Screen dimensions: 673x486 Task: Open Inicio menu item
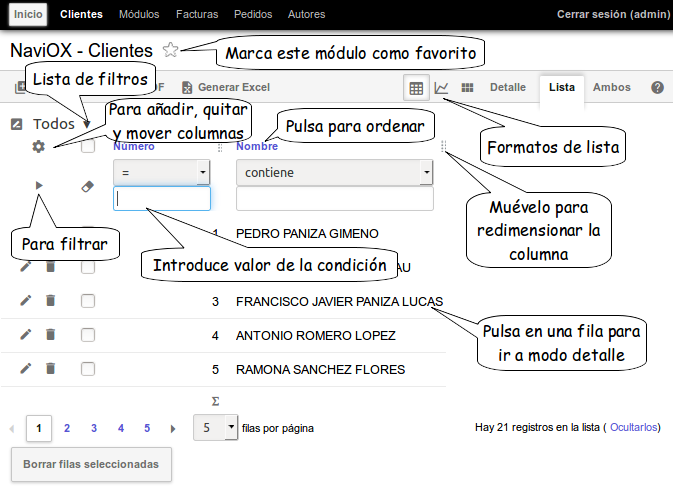[x=28, y=14]
